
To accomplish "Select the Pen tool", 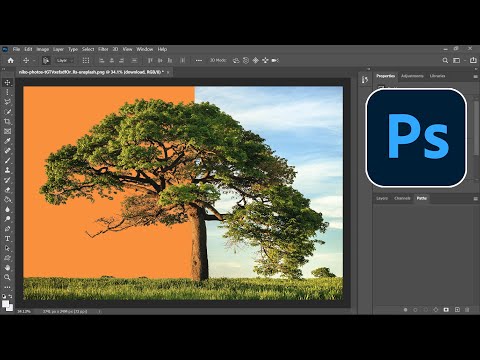I will click(x=7, y=229).
